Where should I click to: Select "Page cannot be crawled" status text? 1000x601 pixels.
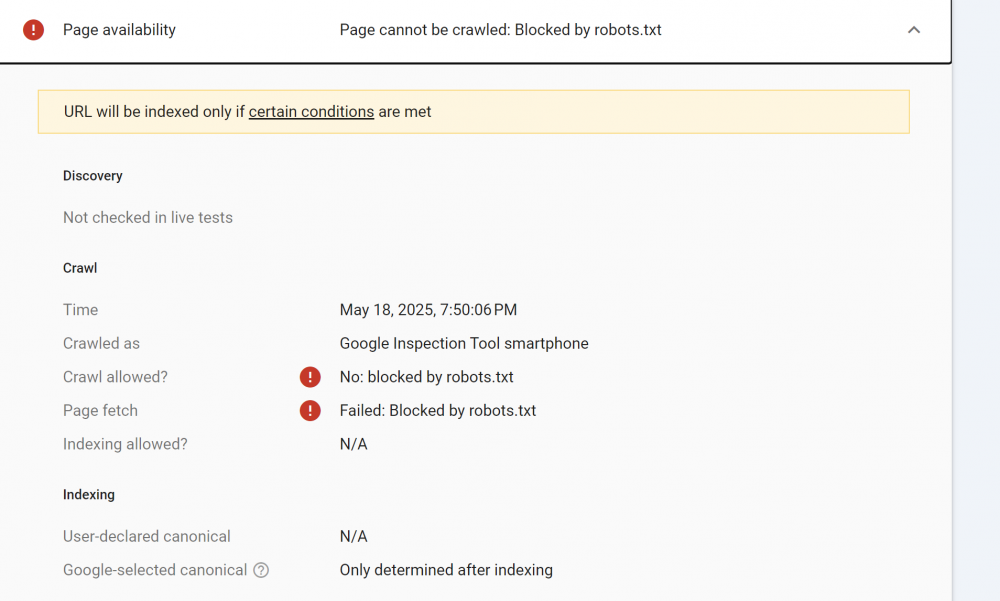click(500, 30)
